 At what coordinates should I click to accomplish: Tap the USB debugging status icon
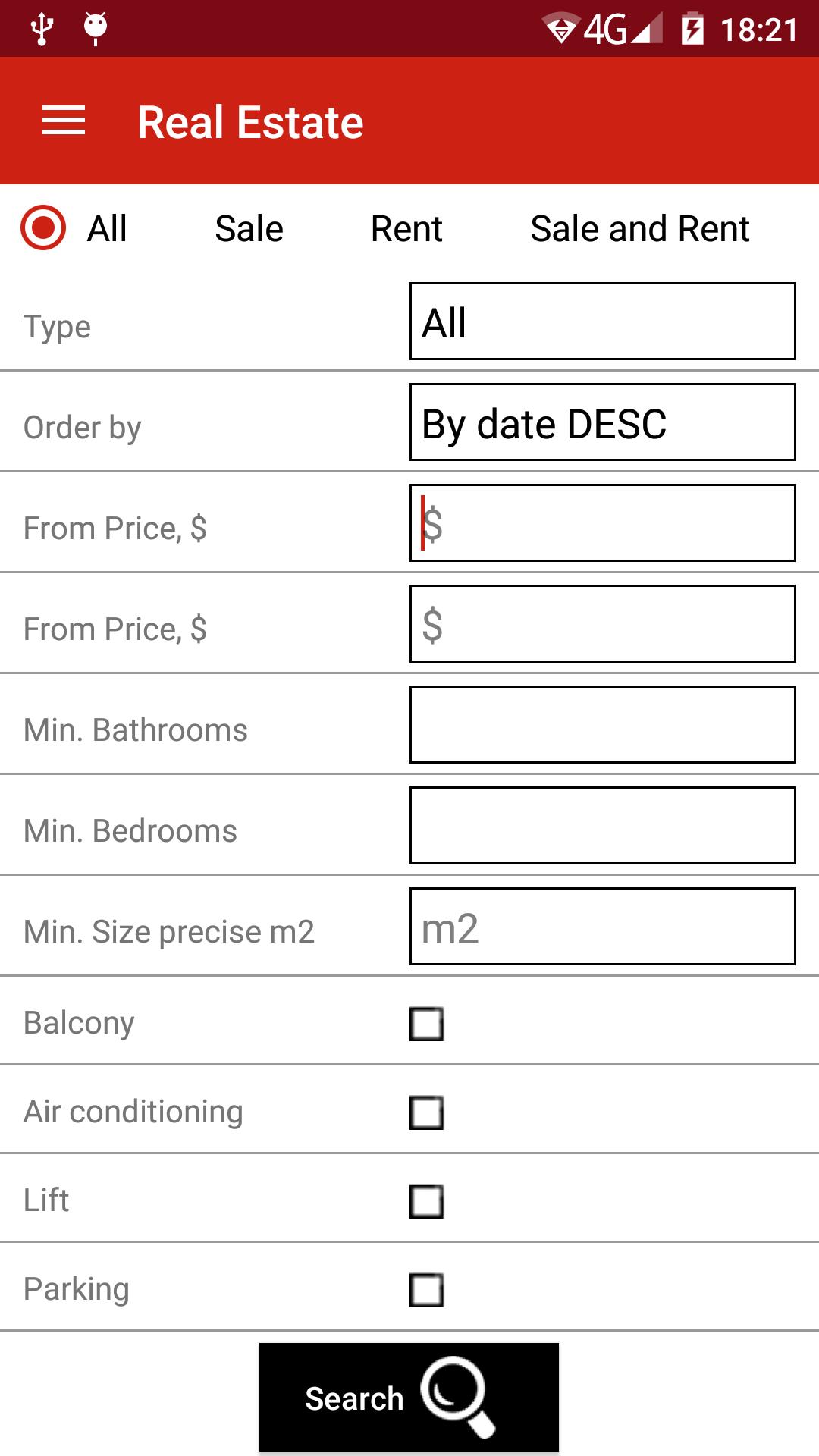(x=42, y=29)
